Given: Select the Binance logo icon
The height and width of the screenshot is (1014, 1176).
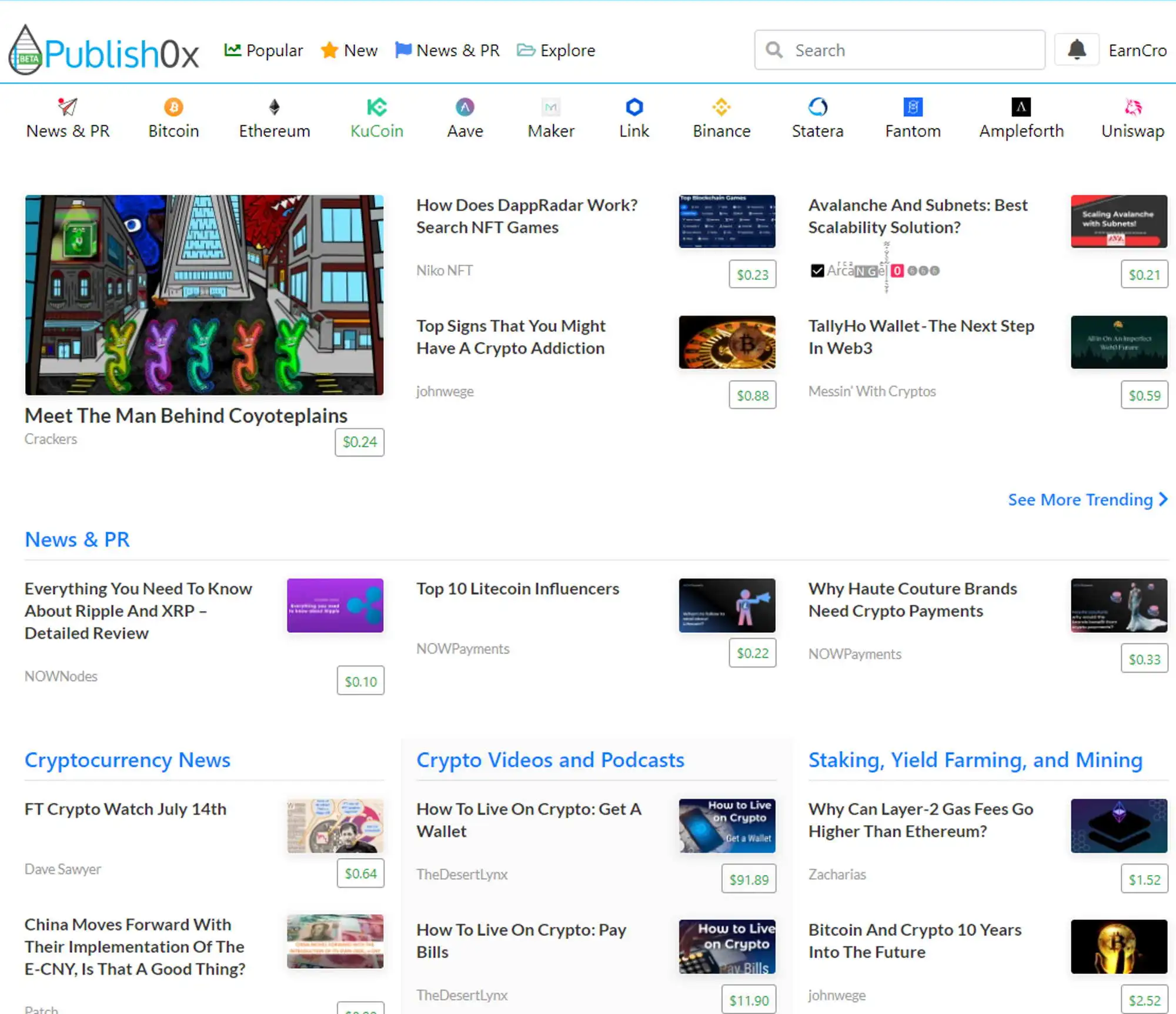Looking at the screenshot, I should click(x=721, y=106).
